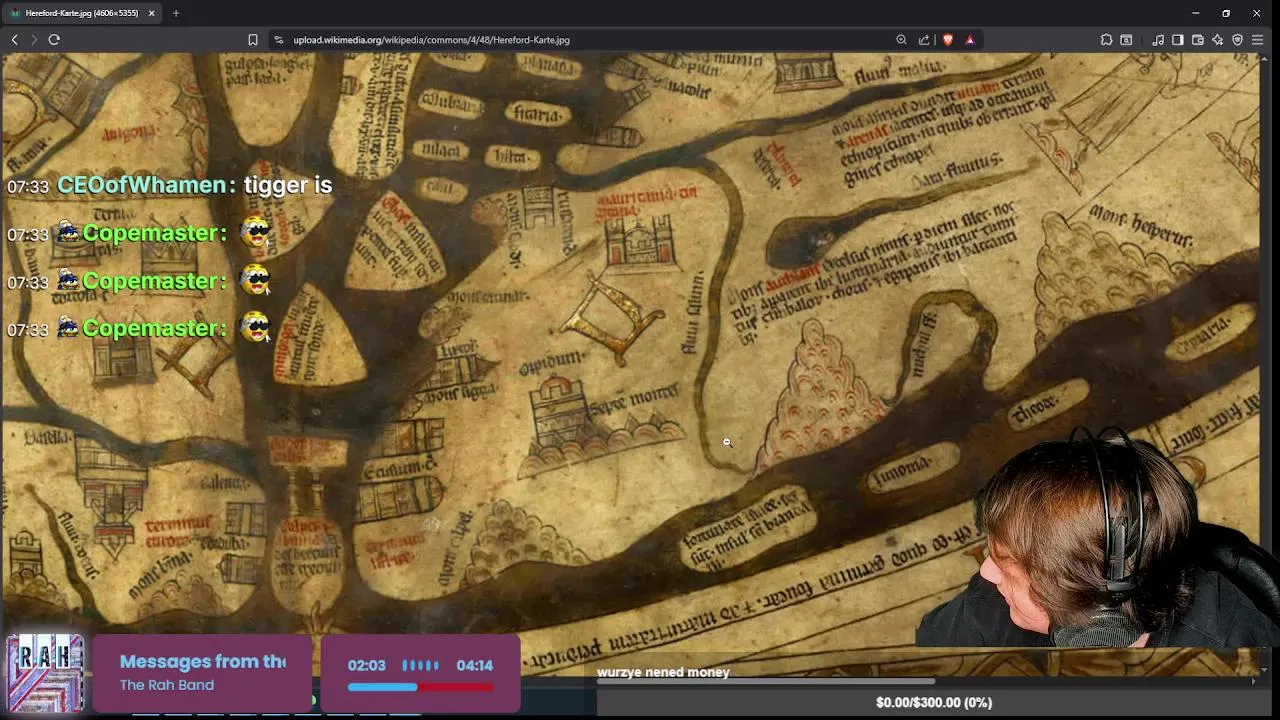Image resolution: width=1280 pixels, height=720 pixels.
Task: Open Brave Rewards triangle icon
Action: (970, 40)
